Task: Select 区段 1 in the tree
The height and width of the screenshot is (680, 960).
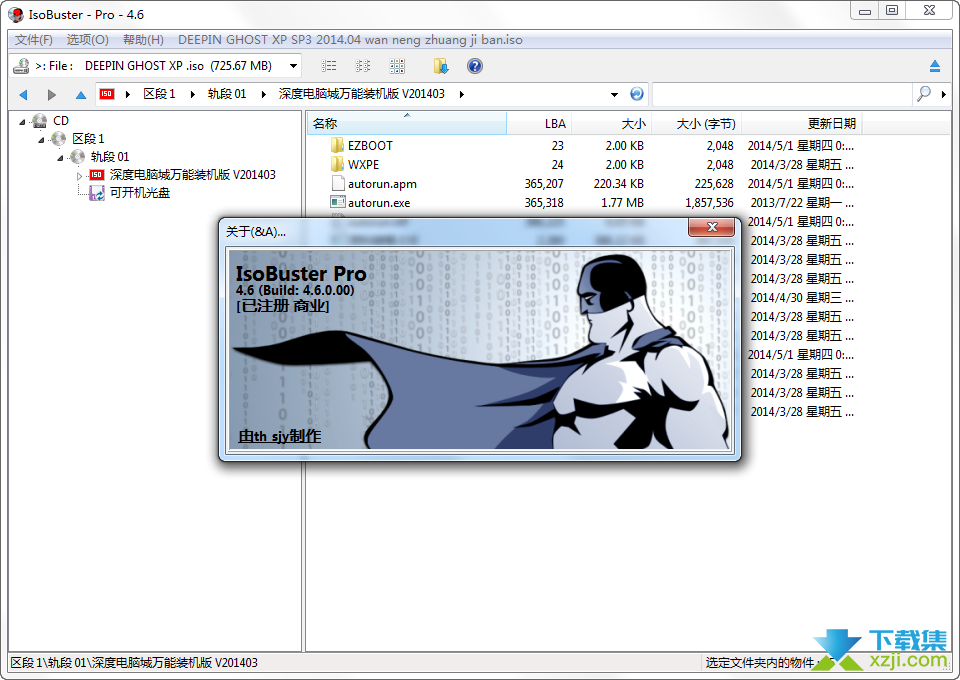Action: click(88, 138)
